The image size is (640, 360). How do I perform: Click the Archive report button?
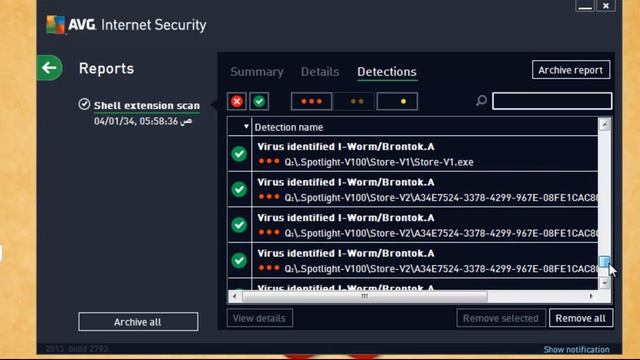571,70
